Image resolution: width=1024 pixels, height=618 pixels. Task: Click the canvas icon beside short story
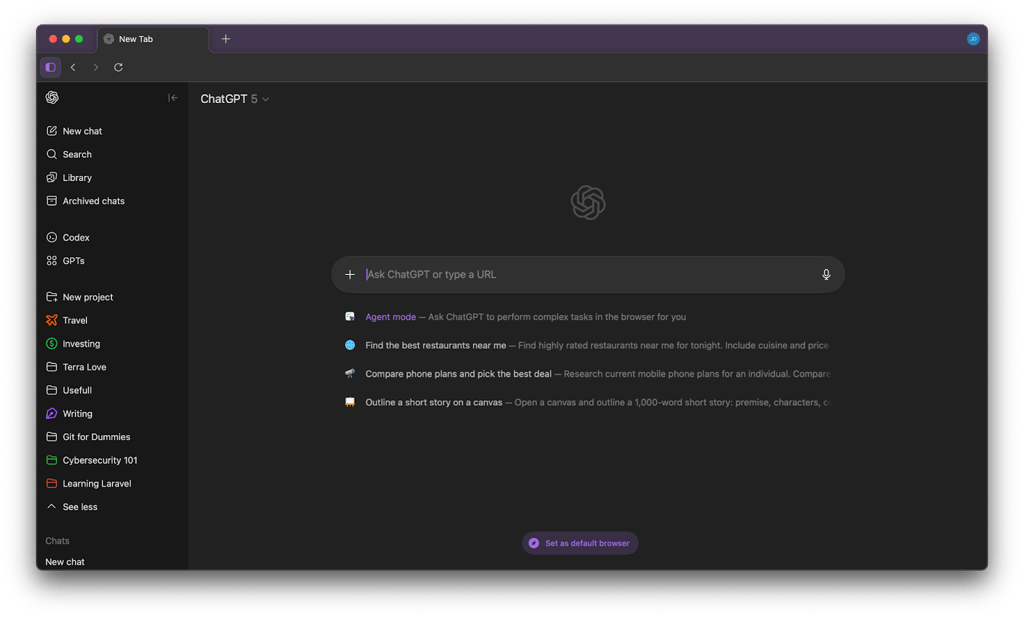[350, 402]
